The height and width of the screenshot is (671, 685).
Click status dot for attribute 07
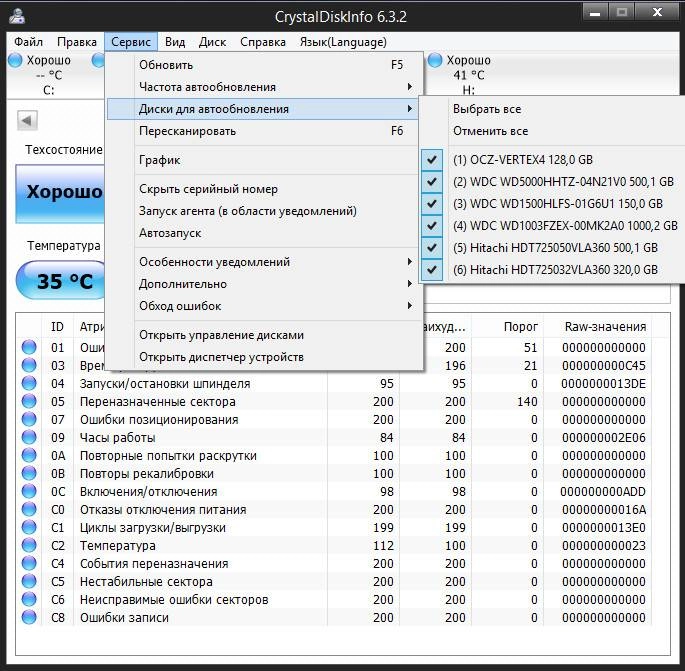29,419
